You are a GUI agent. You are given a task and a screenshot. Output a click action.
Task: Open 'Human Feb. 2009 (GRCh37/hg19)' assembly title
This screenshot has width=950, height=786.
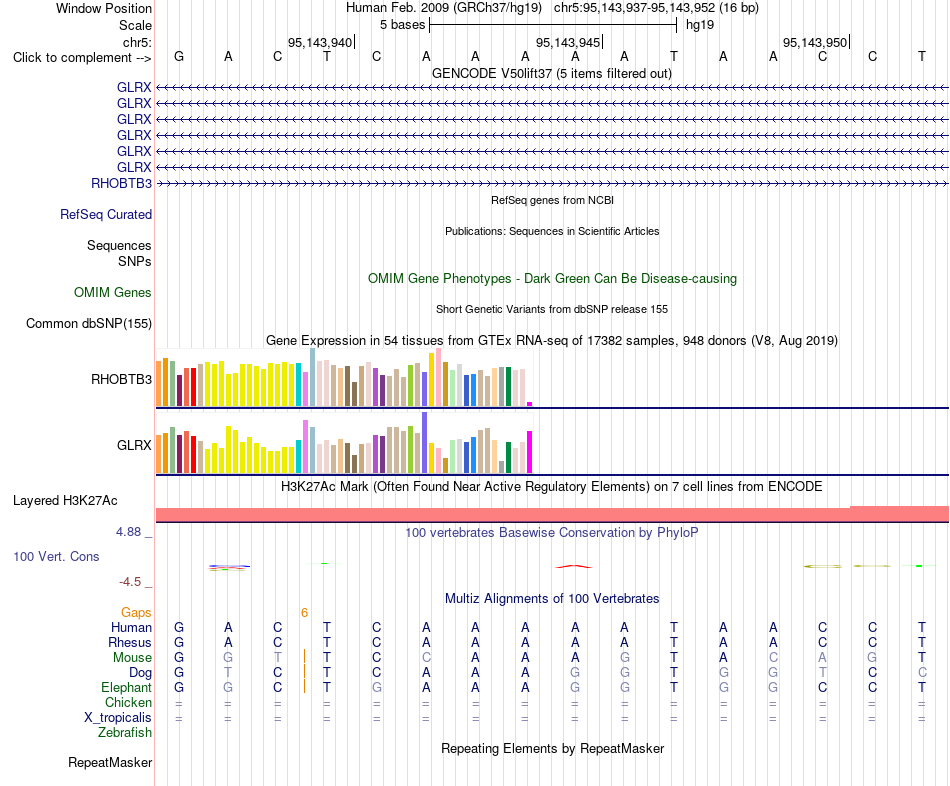[x=444, y=8]
